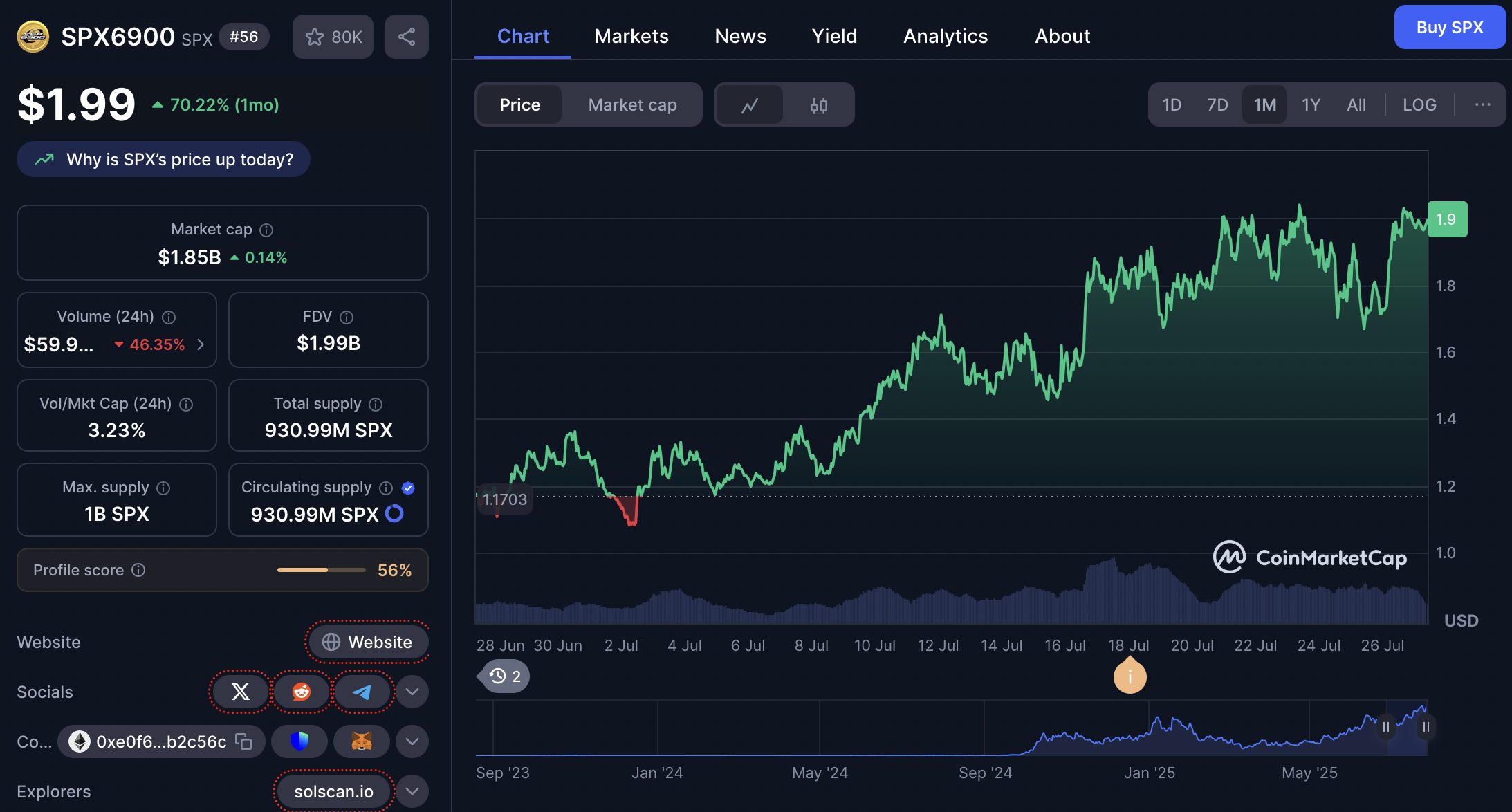Click the Total supply info icon

tap(376, 404)
